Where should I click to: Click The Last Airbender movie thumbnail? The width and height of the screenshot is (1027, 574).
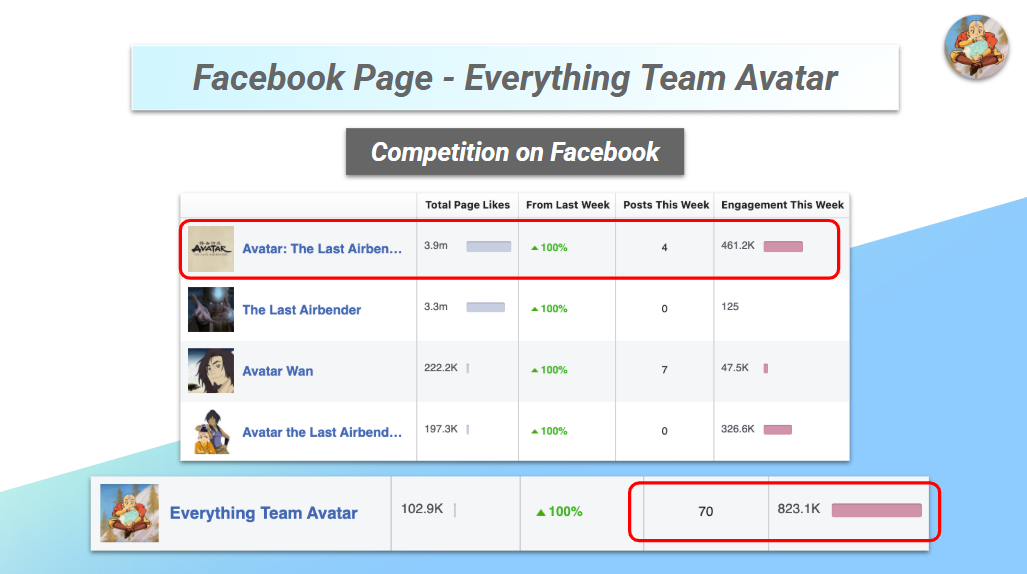click(x=211, y=309)
